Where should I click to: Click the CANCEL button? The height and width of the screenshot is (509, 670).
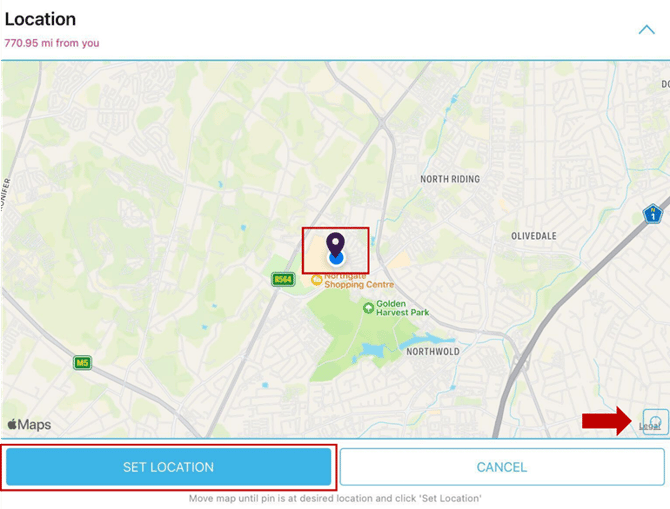click(x=502, y=467)
